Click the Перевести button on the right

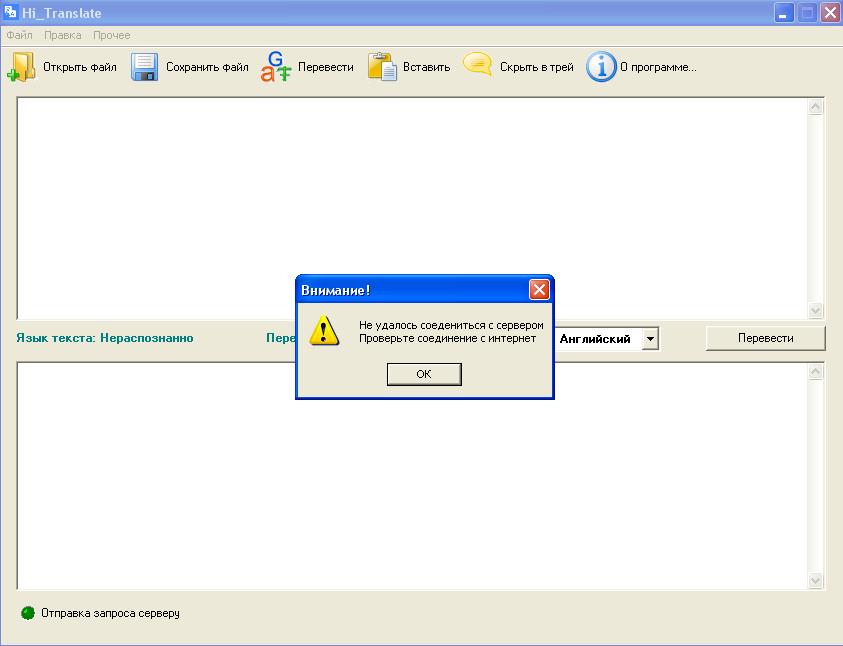click(765, 338)
